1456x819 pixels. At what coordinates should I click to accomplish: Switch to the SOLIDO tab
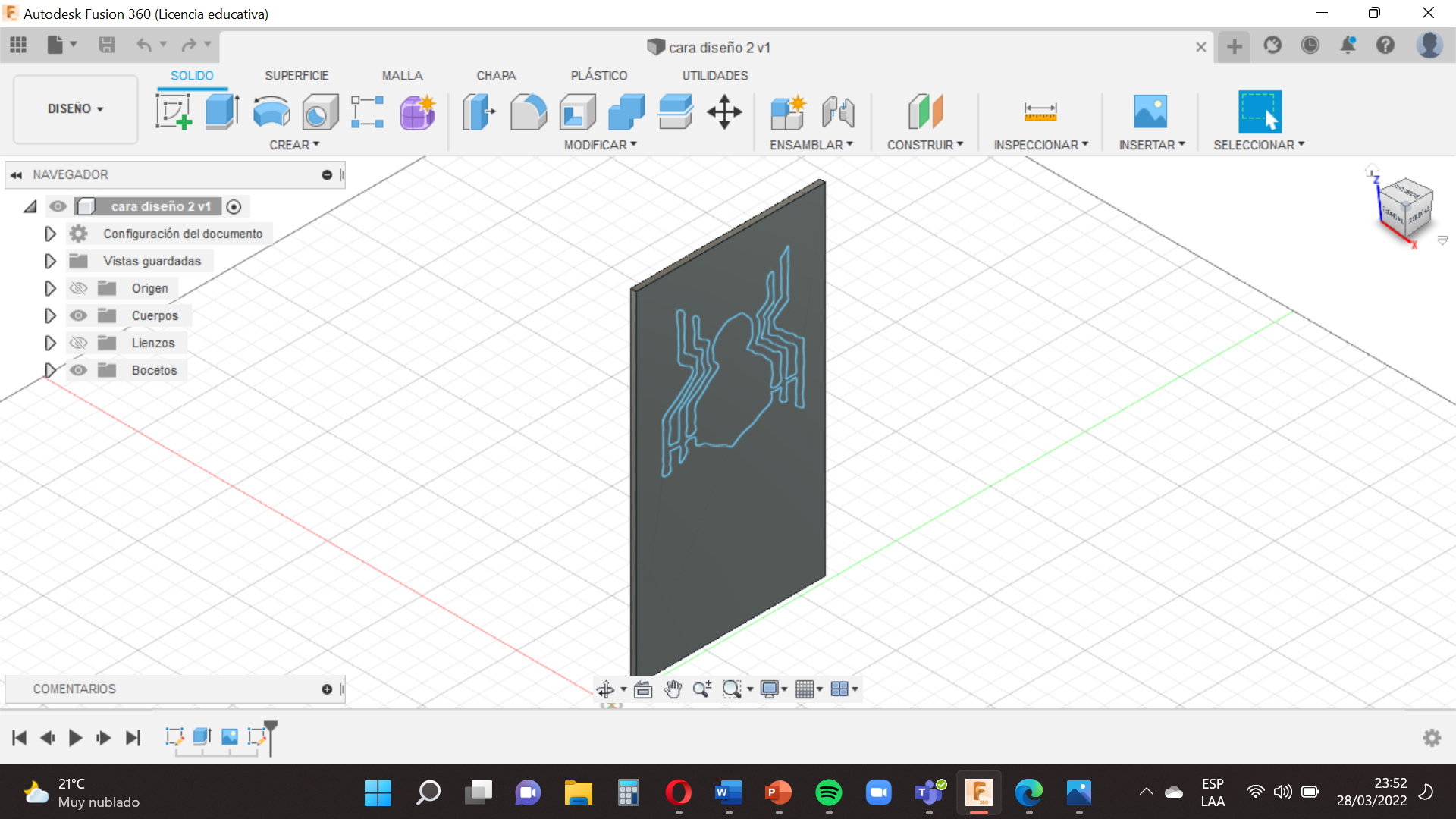coord(192,76)
